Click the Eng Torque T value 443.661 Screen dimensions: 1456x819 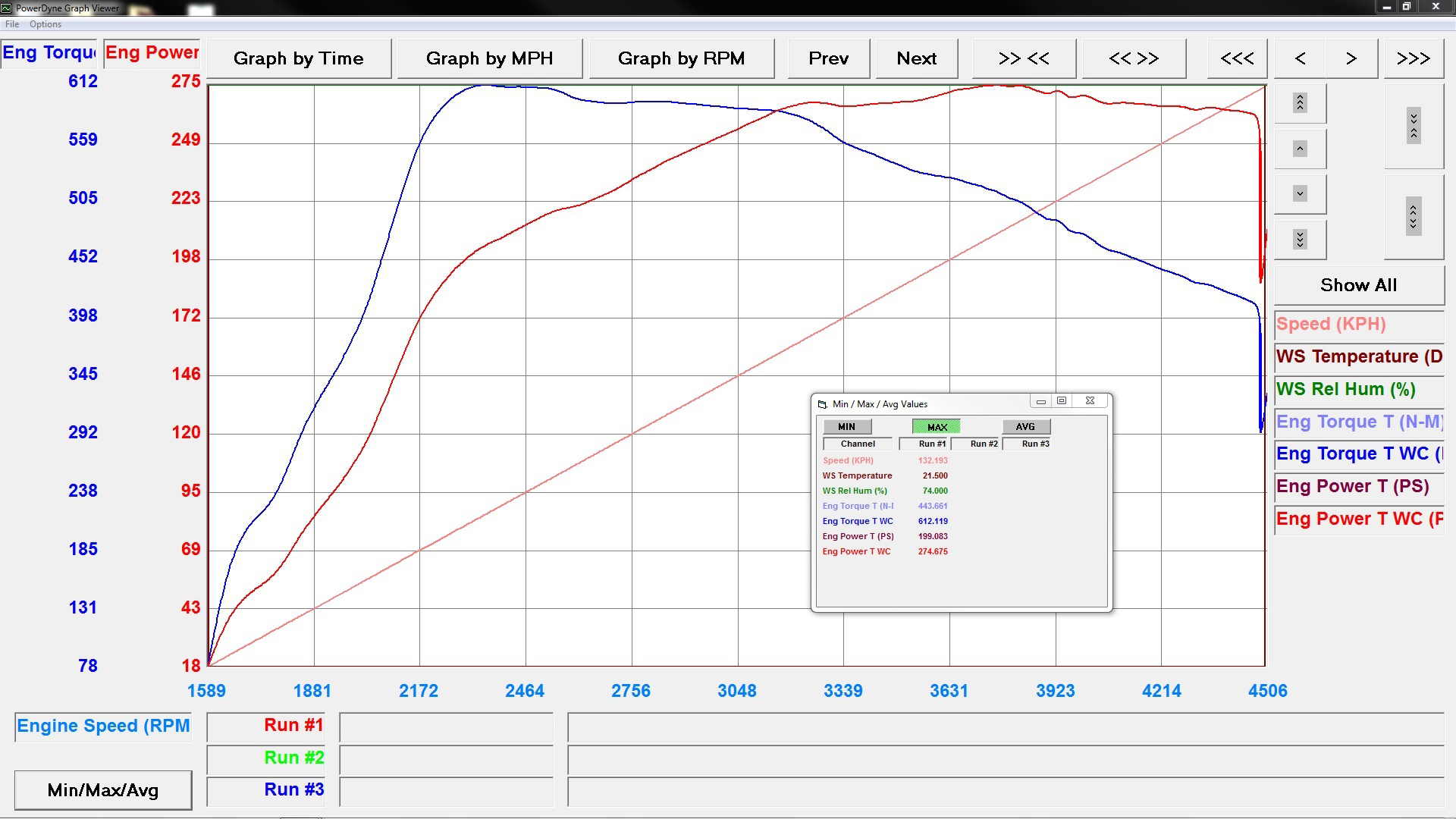933,506
